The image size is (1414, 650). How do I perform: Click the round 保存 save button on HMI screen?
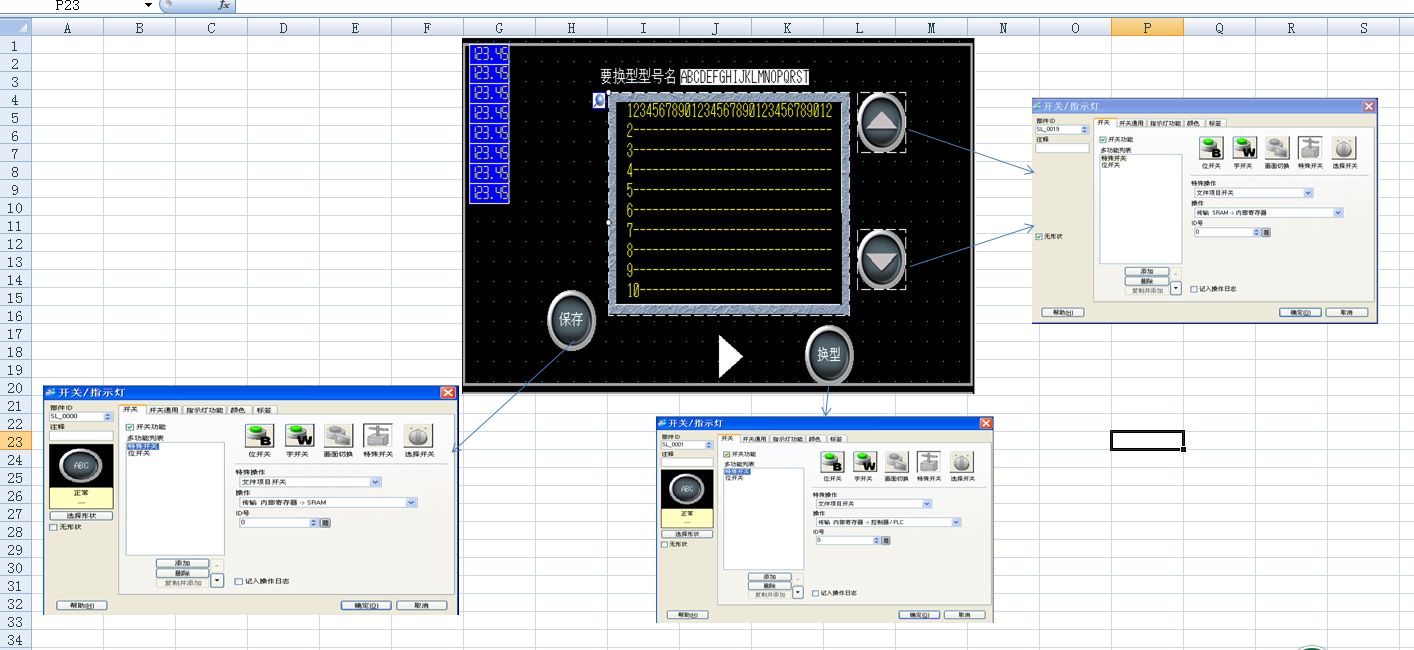(x=572, y=320)
